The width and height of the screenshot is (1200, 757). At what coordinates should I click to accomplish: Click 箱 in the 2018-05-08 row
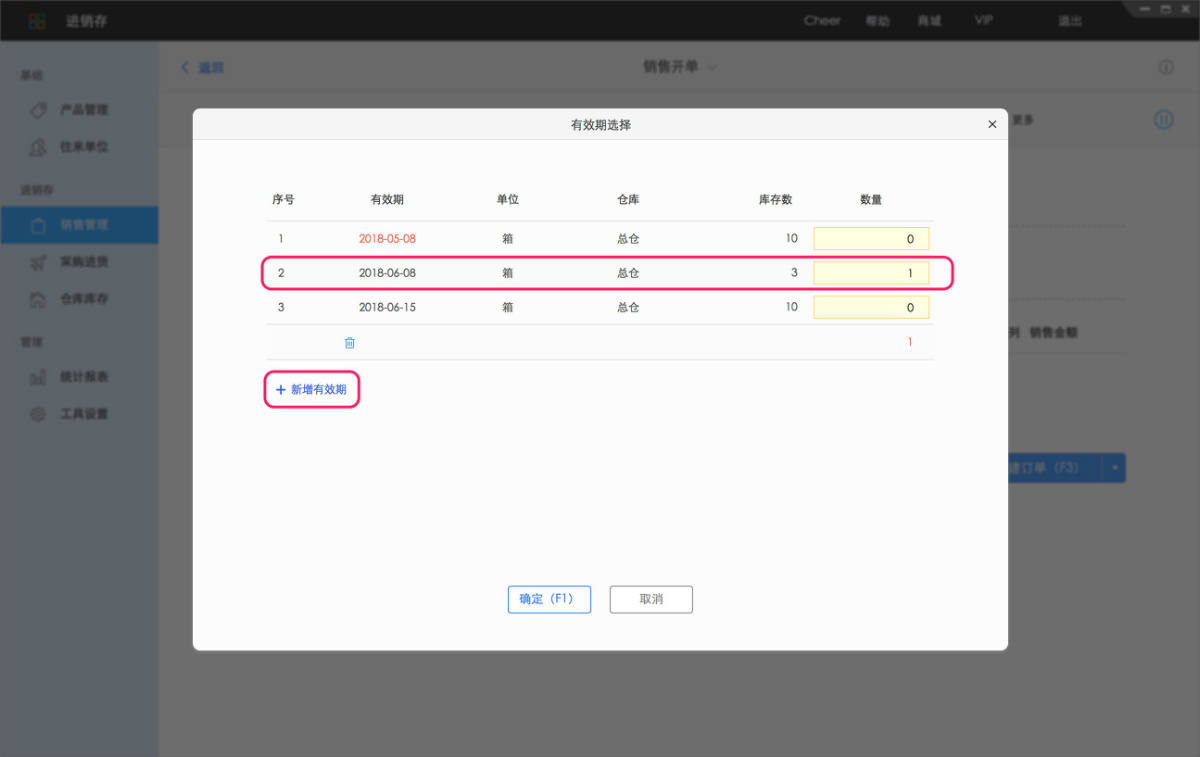point(508,239)
